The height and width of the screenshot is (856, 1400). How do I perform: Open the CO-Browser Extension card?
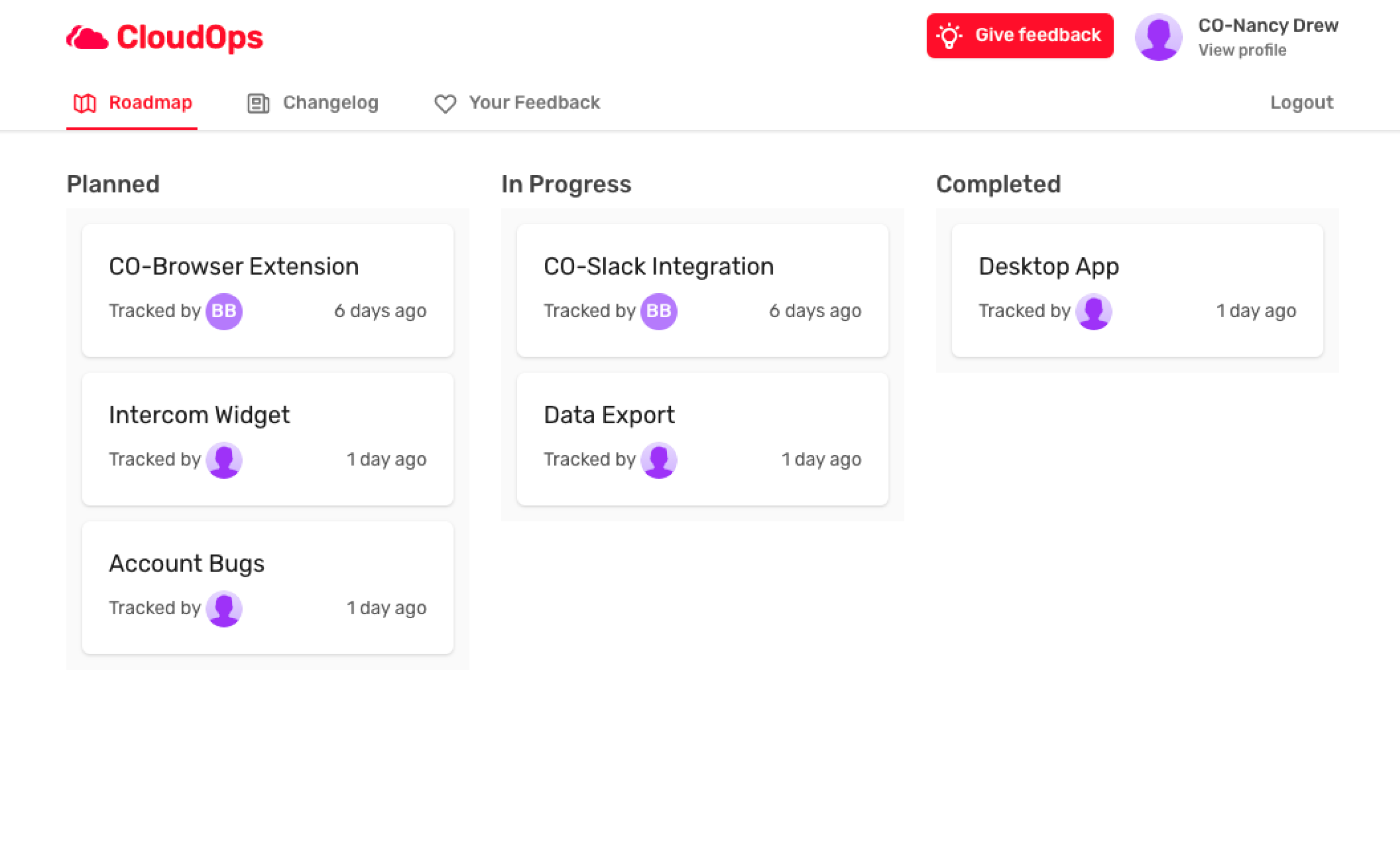(x=268, y=290)
